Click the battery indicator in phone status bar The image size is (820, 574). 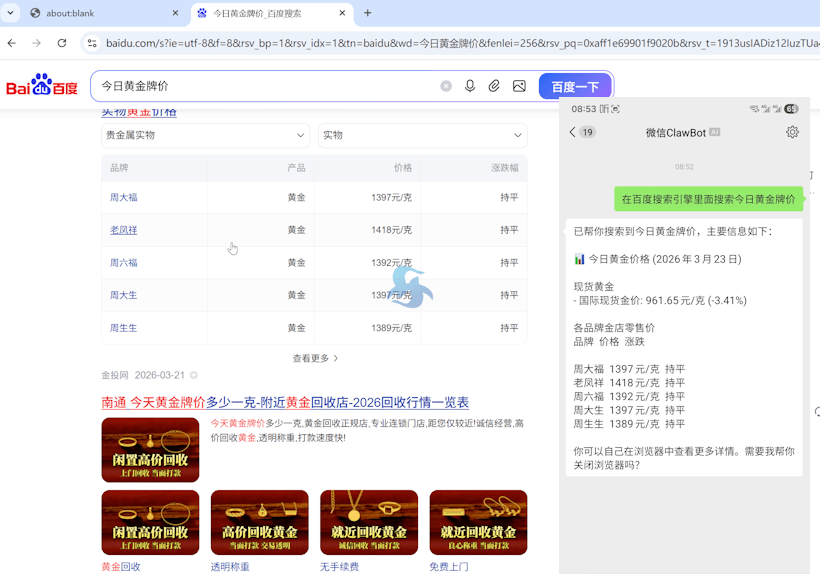pyautogui.click(x=791, y=109)
